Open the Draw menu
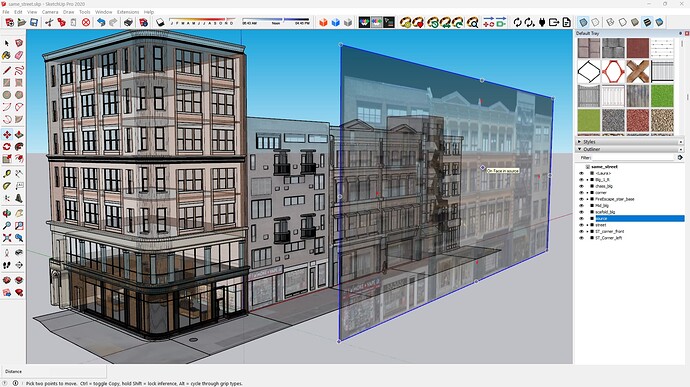 69,12
